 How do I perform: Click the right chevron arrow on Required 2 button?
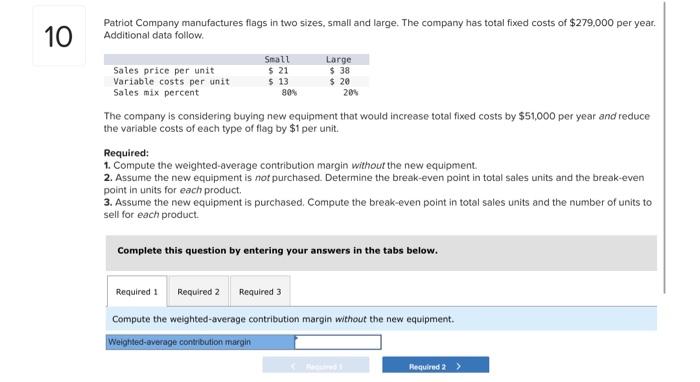458,366
